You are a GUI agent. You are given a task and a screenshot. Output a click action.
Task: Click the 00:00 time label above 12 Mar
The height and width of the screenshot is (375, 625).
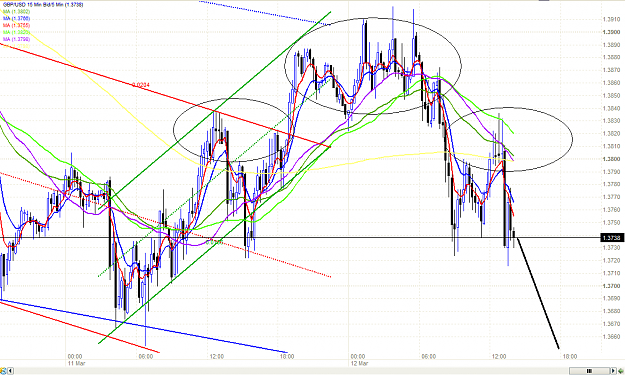(x=358, y=357)
